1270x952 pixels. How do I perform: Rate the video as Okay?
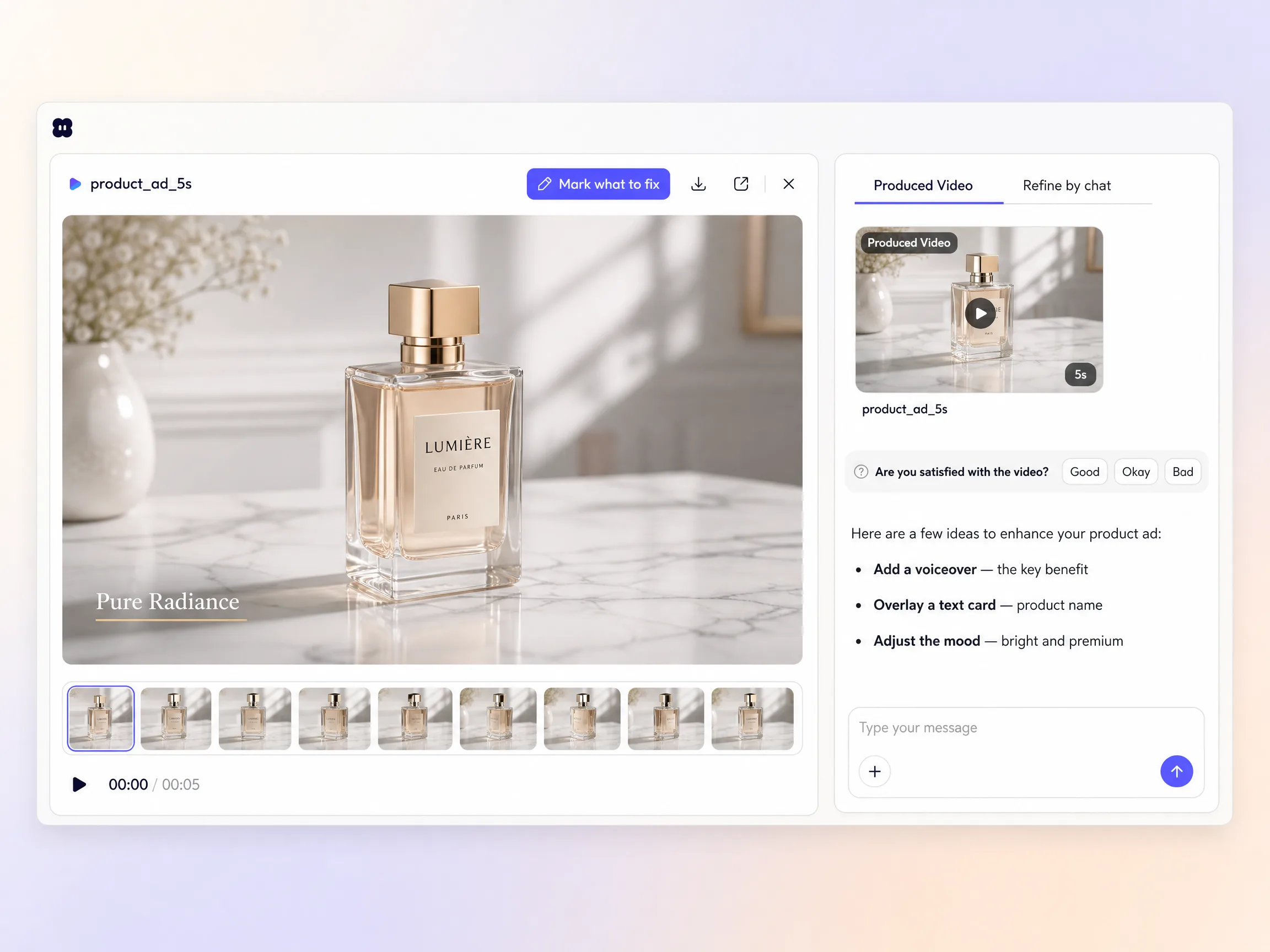(x=1136, y=472)
